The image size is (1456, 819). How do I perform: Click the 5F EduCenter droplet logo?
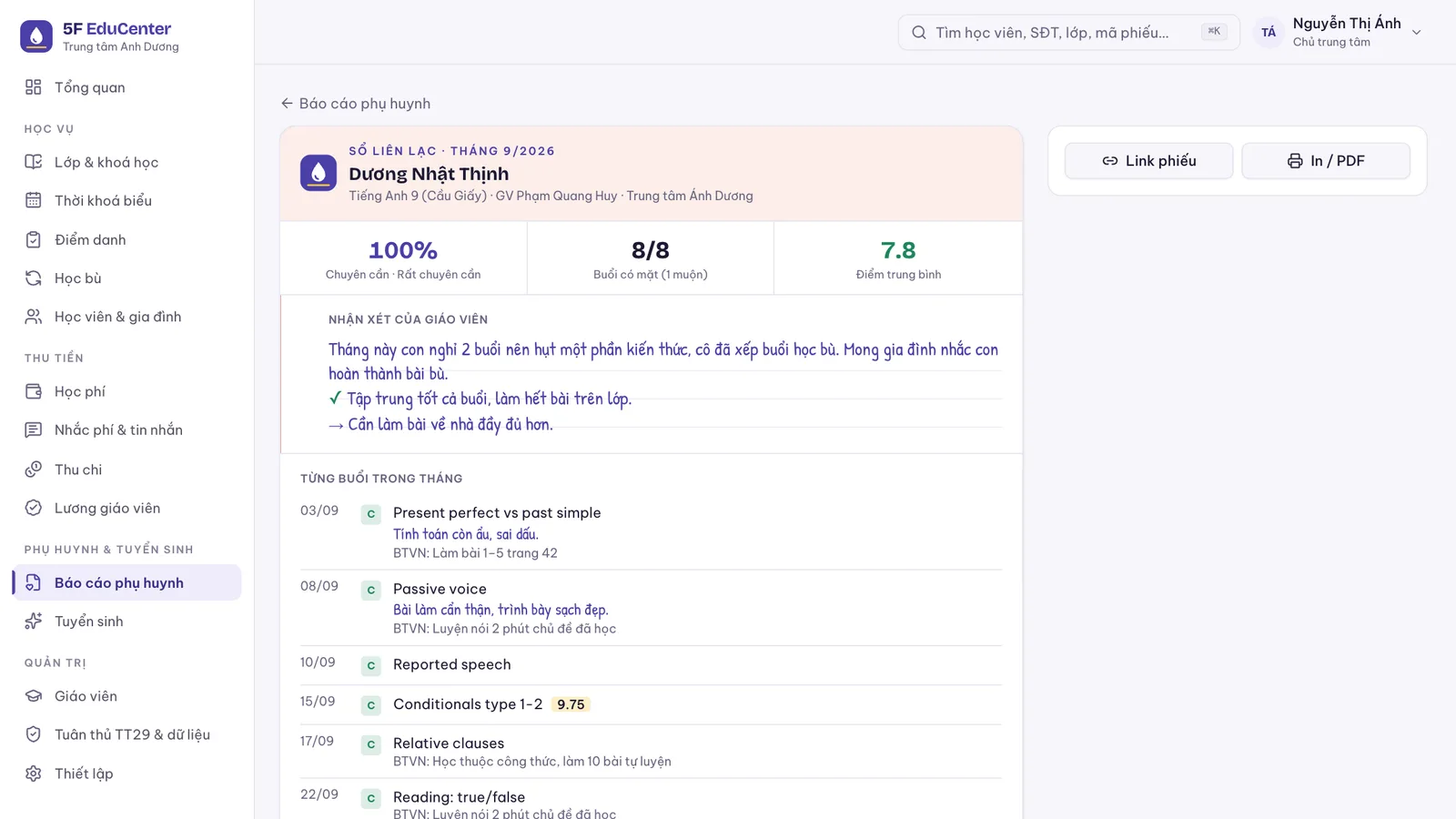pyautogui.click(x=36, y=36)
